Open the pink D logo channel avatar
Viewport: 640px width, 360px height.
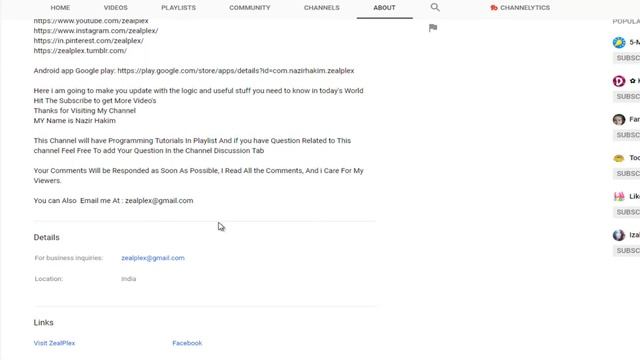tap(619, 81)
